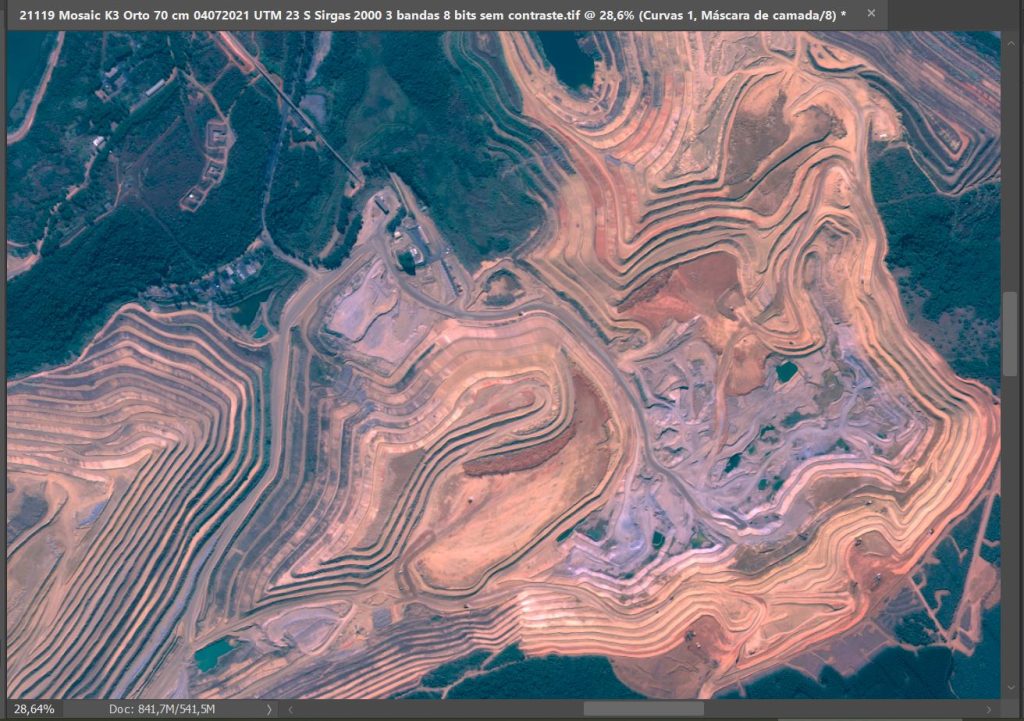Click the teal pond at canvas bottom-left
The width and height of the screenshot is (1024, 721).
[x=212, y=655]
